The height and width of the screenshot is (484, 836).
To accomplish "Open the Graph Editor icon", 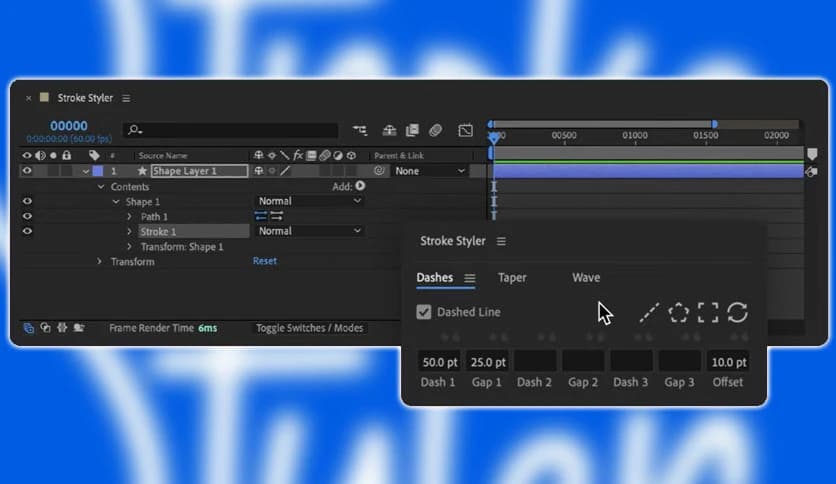I will [465, 130].
